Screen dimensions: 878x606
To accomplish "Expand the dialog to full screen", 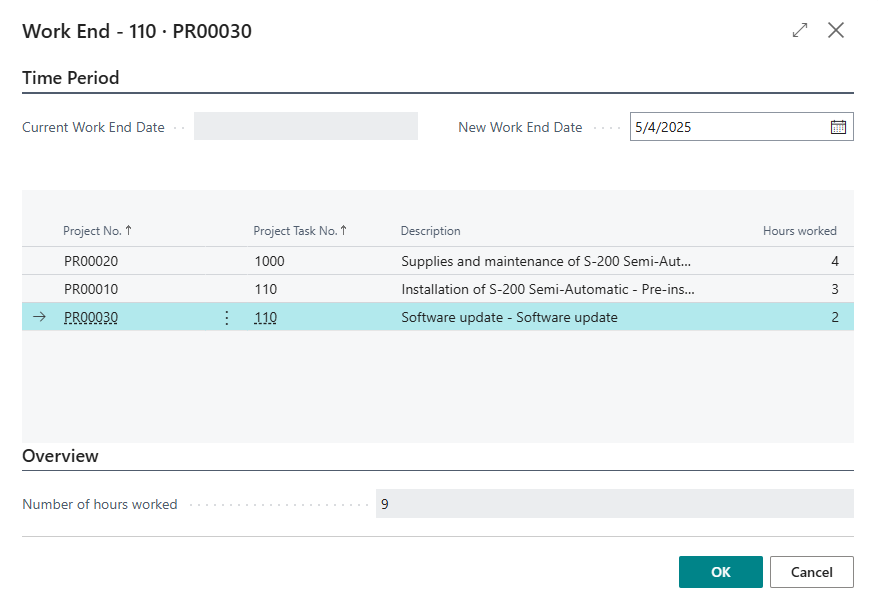I will [800, 30].
